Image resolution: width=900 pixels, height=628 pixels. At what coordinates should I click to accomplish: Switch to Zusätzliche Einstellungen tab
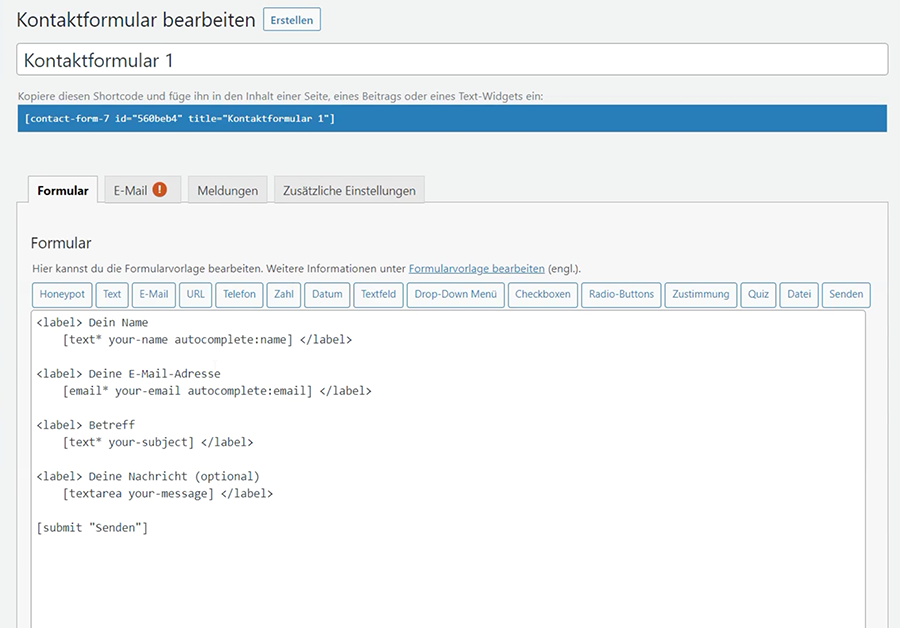click(349, 190)
